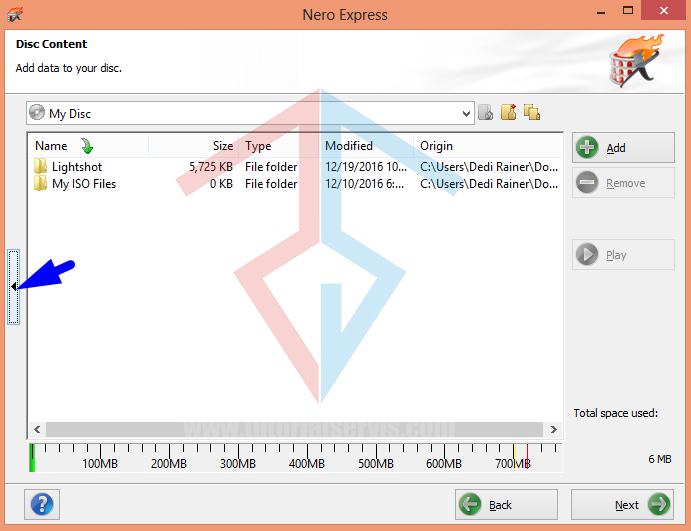Click the go up one folder icon
691x531 pixels.
[x=486, y=112]
